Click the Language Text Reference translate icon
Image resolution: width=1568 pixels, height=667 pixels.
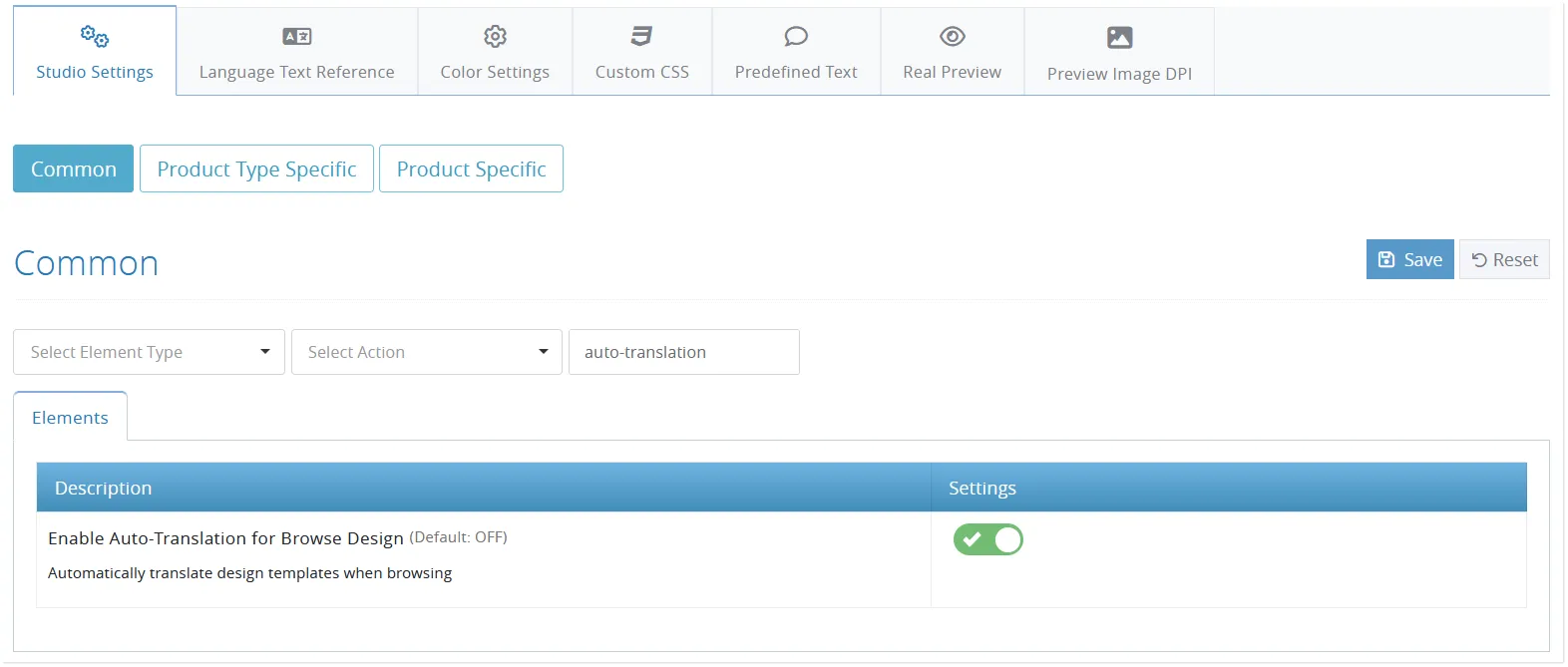(x=297, y=37)
